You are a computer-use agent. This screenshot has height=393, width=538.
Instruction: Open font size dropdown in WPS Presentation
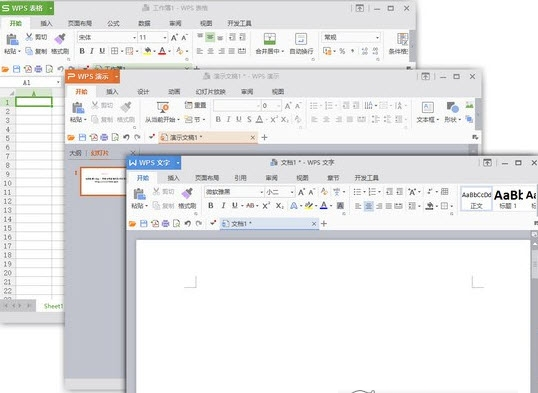[279, 106]
